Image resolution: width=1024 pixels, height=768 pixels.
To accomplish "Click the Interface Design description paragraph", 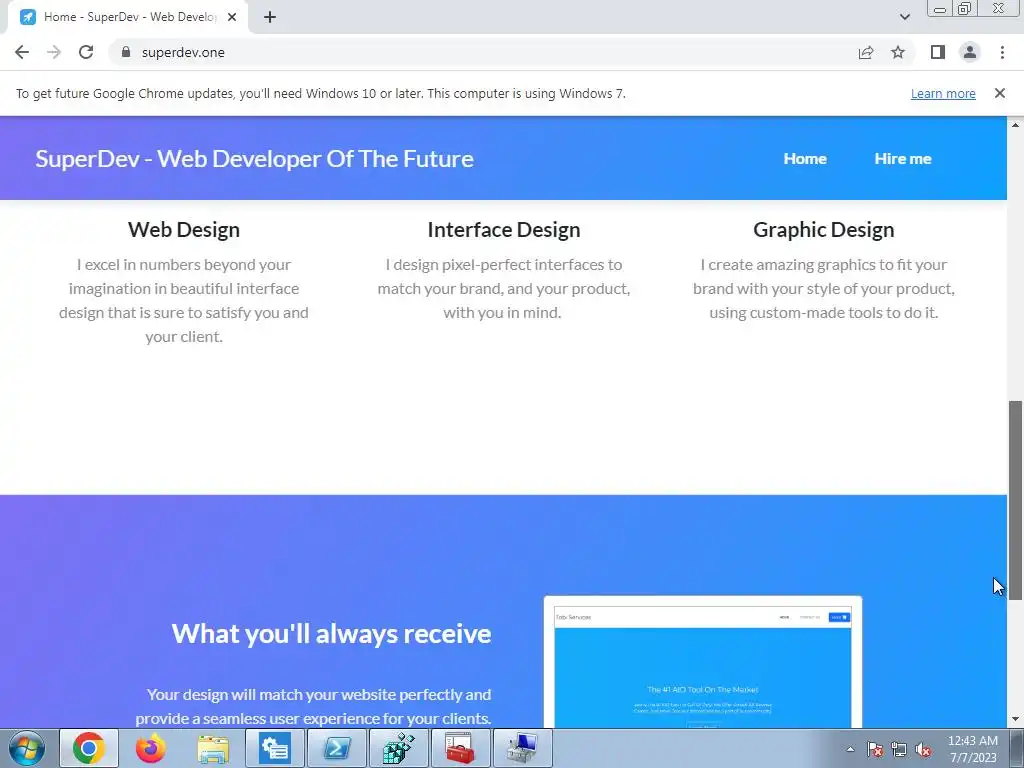I will point(504,289).
